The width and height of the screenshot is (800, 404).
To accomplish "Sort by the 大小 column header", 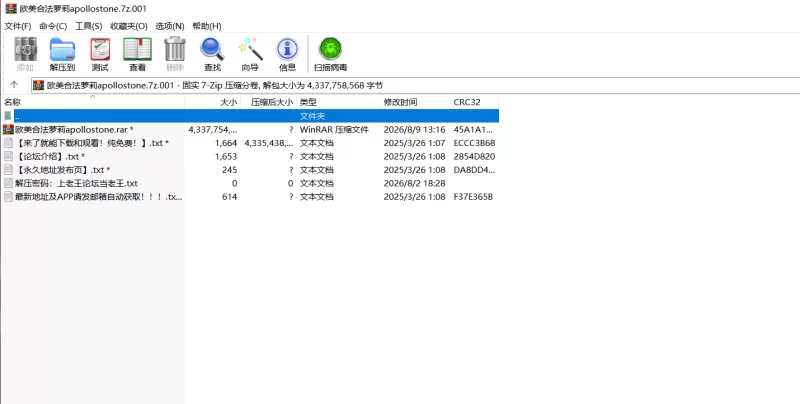I will [x=213, y=102].
